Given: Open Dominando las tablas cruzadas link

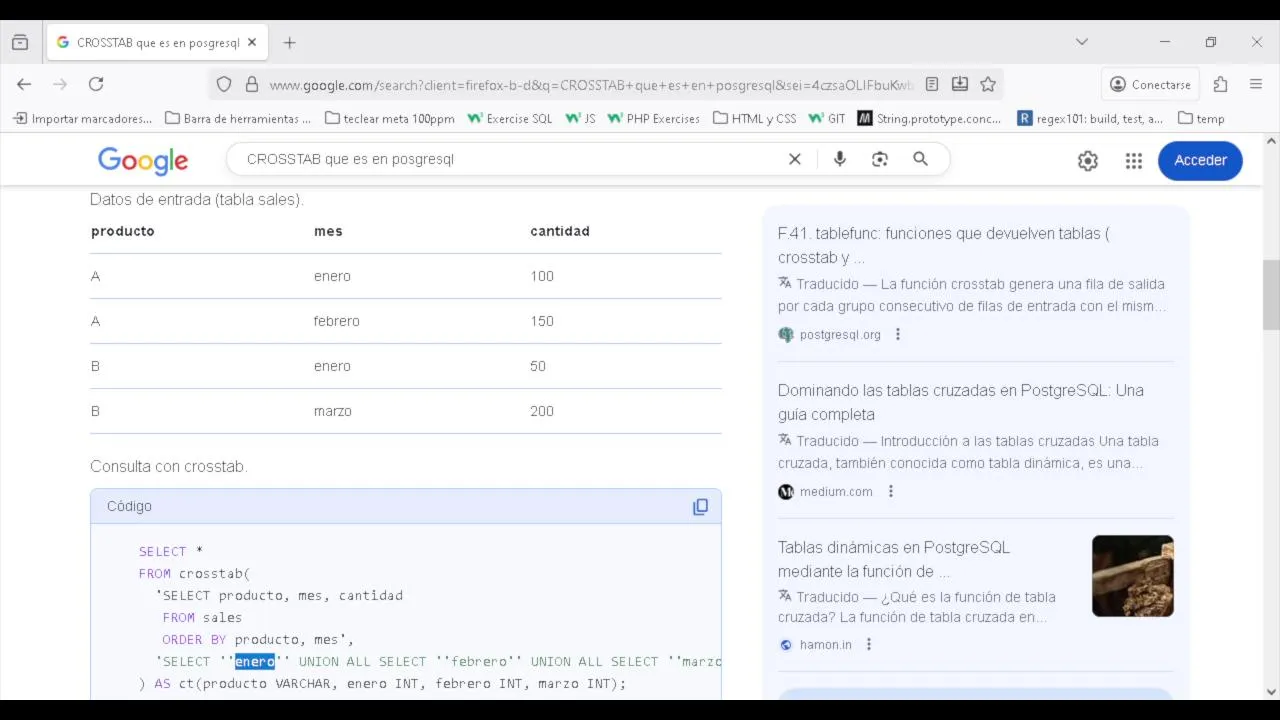Looking at the screenshot, I should pyautogui.click(x=960, y=402).
